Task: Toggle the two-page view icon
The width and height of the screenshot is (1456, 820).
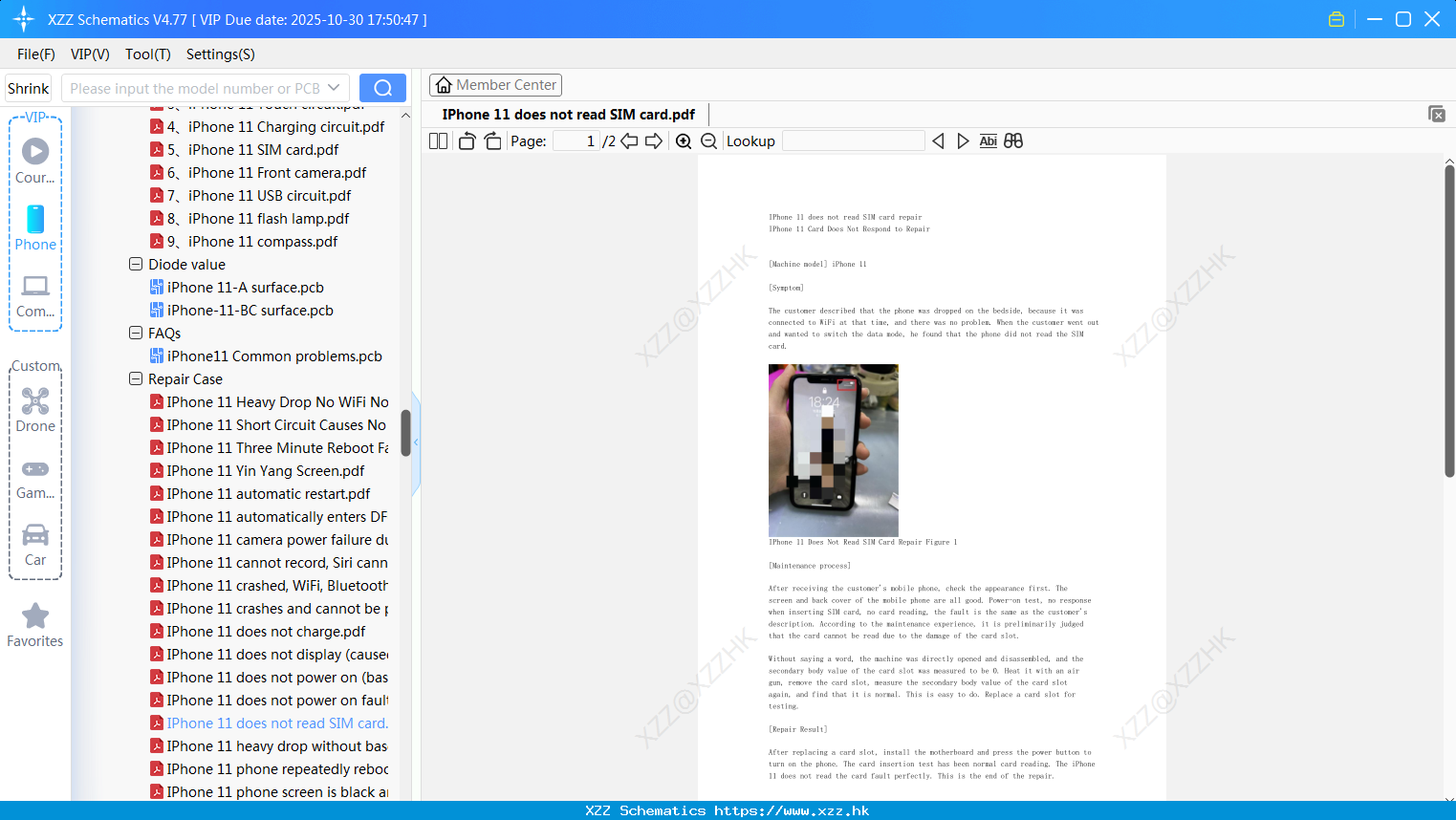Action: (x=438, y=141)
